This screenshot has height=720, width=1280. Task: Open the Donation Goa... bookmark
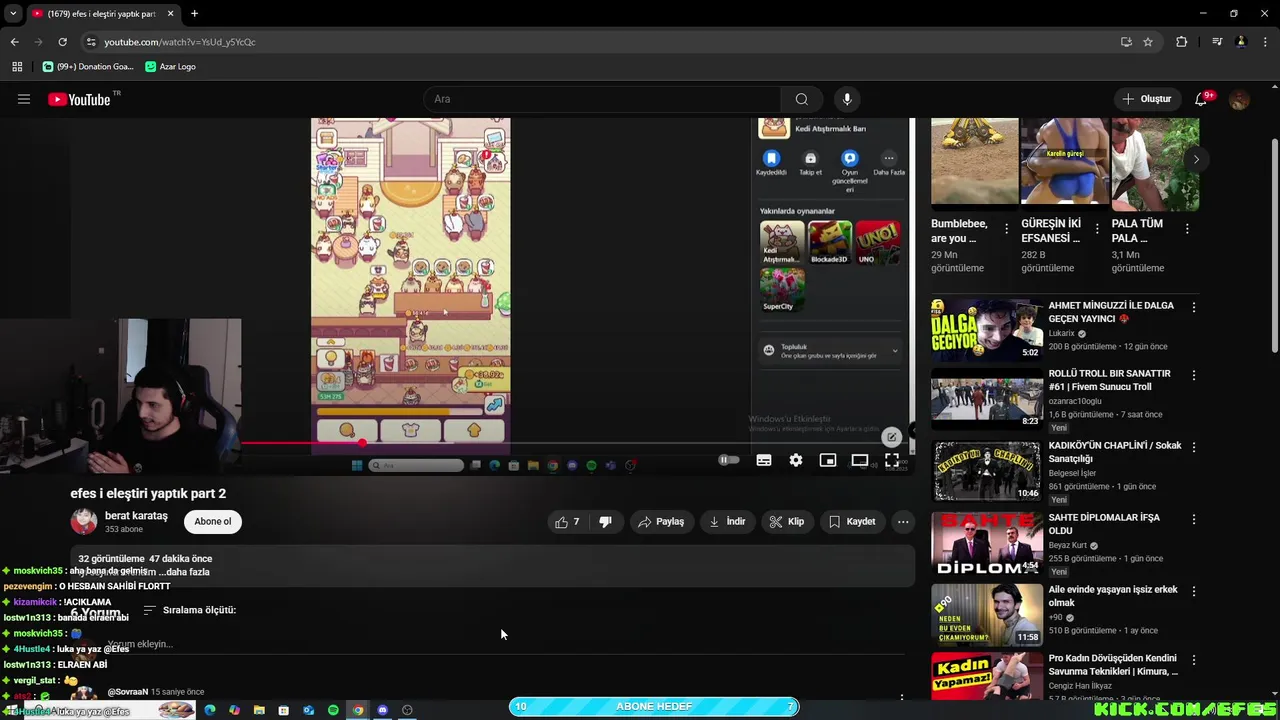pyautogui.click(x=88, y=66)
